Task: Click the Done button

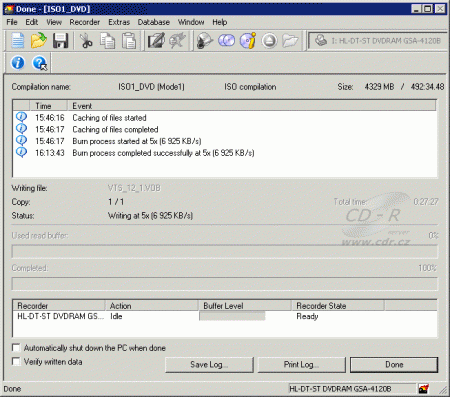Action: (394, 365)
